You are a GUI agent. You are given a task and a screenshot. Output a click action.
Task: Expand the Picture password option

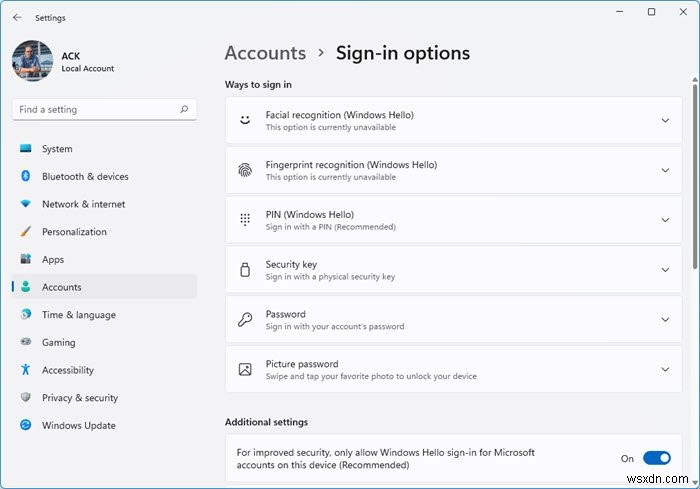[x=665, y=369]
